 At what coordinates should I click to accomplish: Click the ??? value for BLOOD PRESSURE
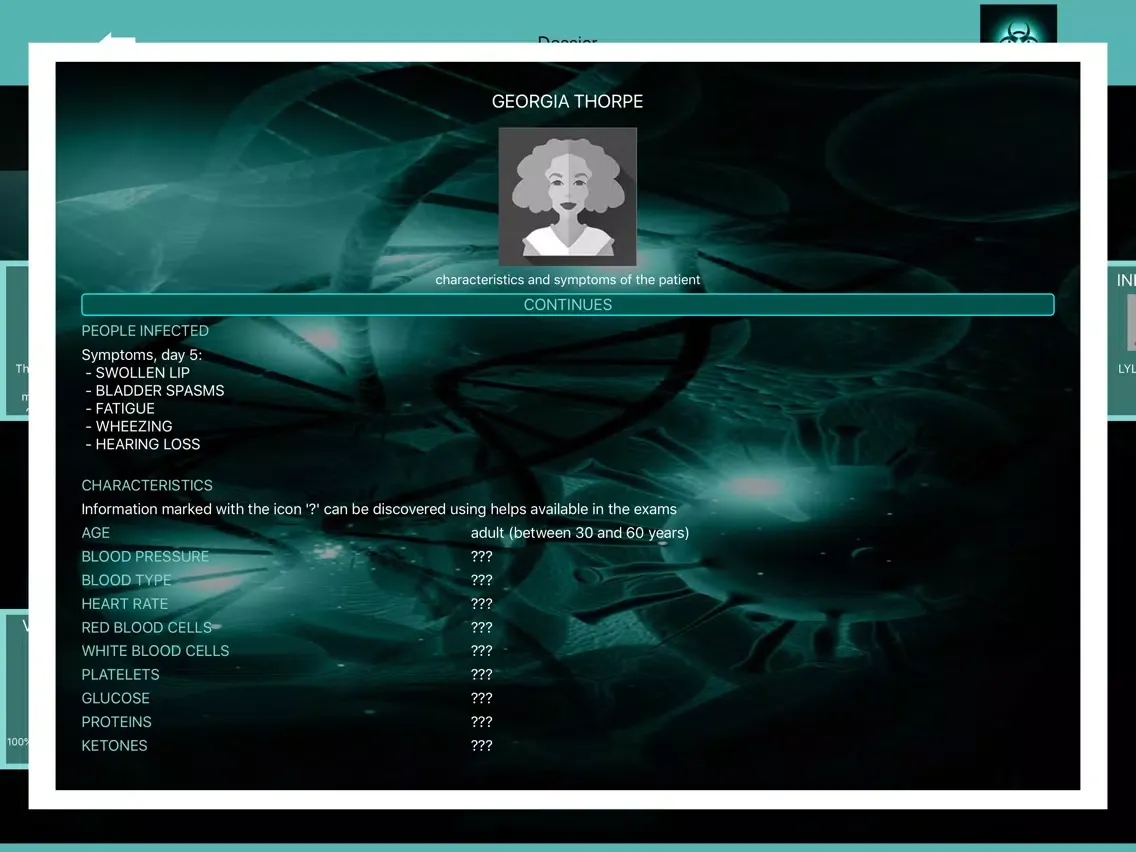tap(481, 556)
